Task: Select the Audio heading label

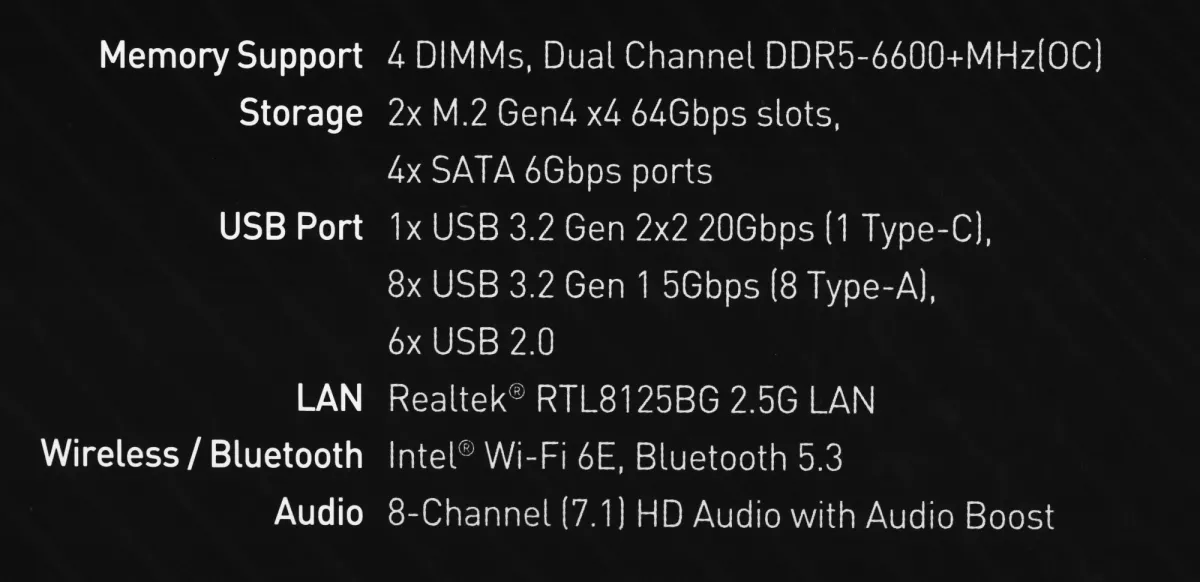Action: [318, 514]
